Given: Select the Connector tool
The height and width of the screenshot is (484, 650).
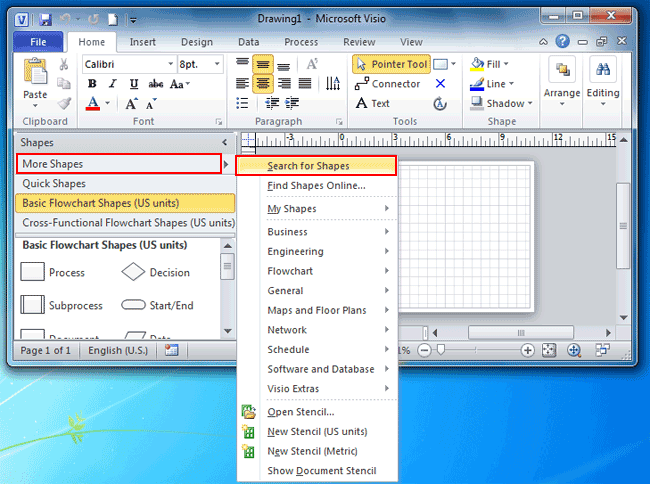Looking at the screenshot, I should click(387, 84).
